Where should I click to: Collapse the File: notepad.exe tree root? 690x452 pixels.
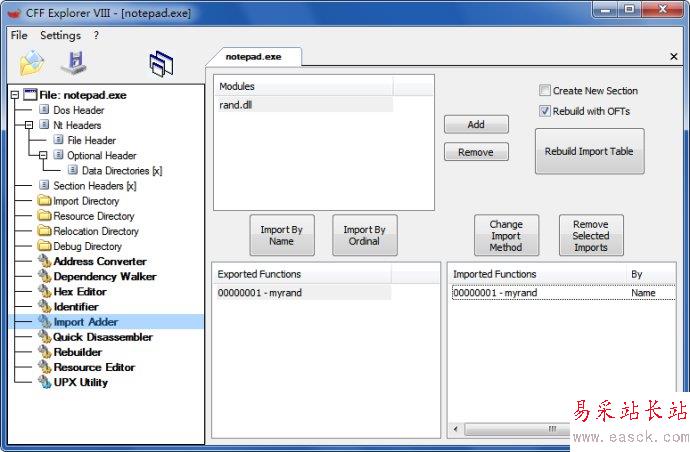coord(15,95)
